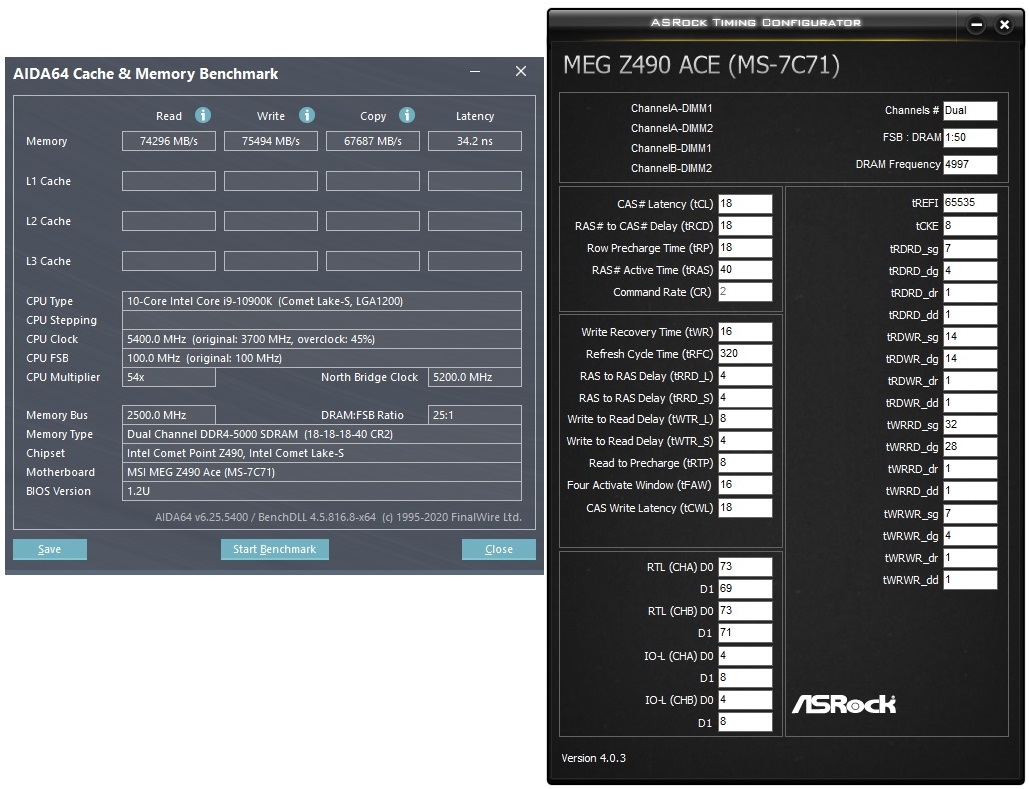Viewport: 1029px width, 789px height.
Task: Click the Copy info icon in AIDA64
Action: pyautogui.click(x=407, y=116)
